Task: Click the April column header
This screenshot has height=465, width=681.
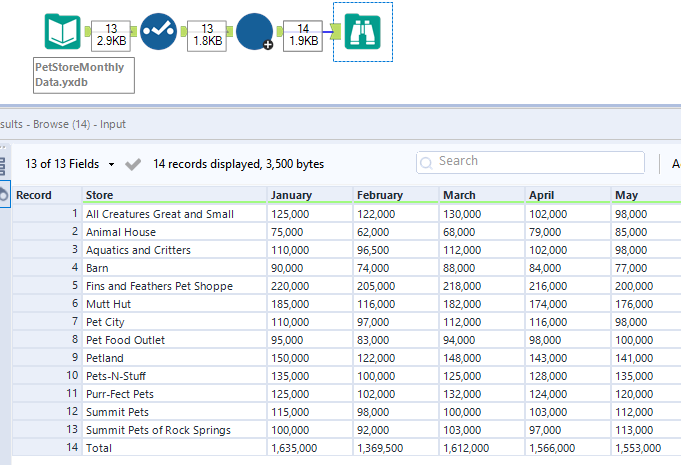Action: (541, 195)
